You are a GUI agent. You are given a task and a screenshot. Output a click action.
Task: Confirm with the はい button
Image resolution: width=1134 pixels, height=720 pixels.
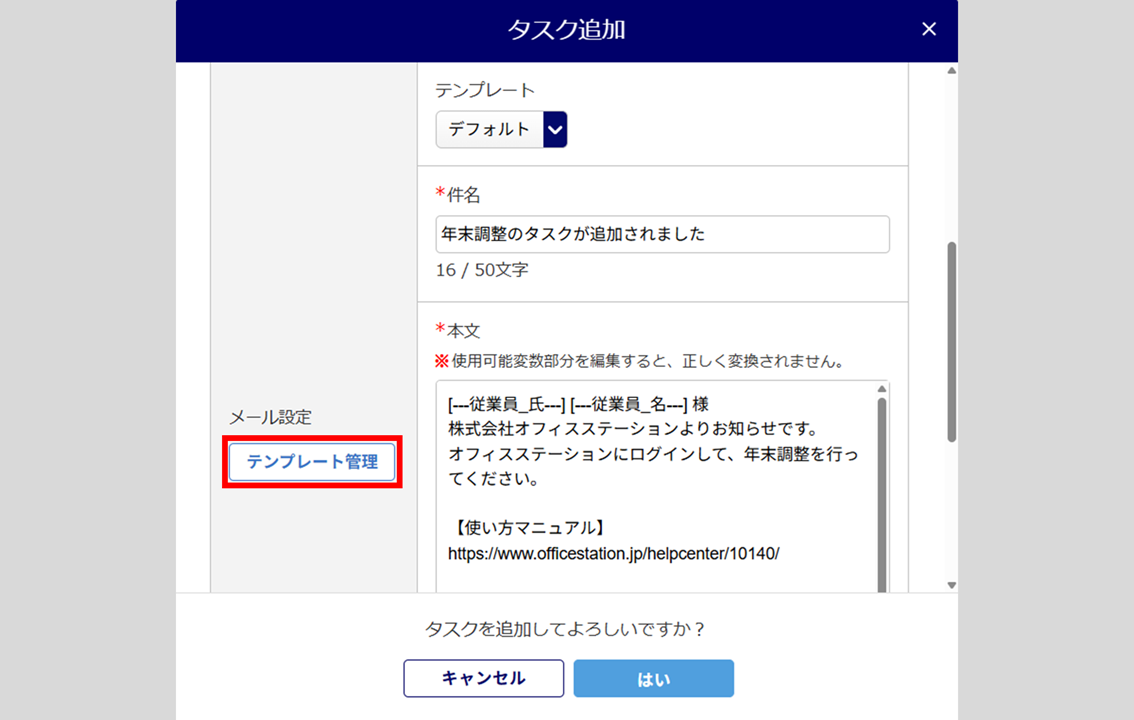click(x=653, y=678)
